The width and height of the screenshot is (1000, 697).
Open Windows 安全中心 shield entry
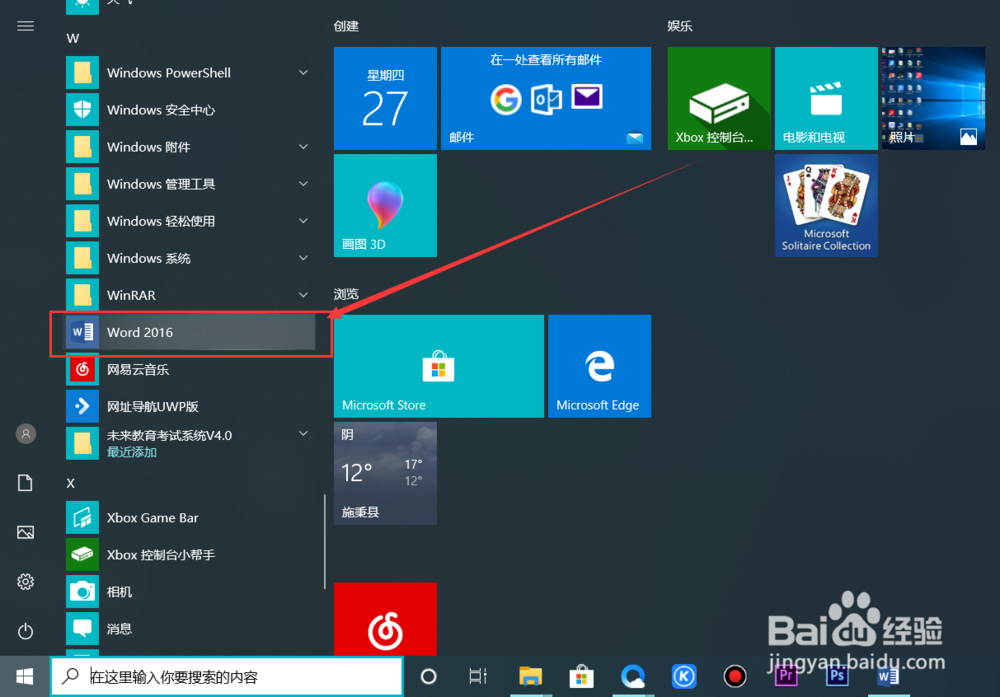(190, 110)
